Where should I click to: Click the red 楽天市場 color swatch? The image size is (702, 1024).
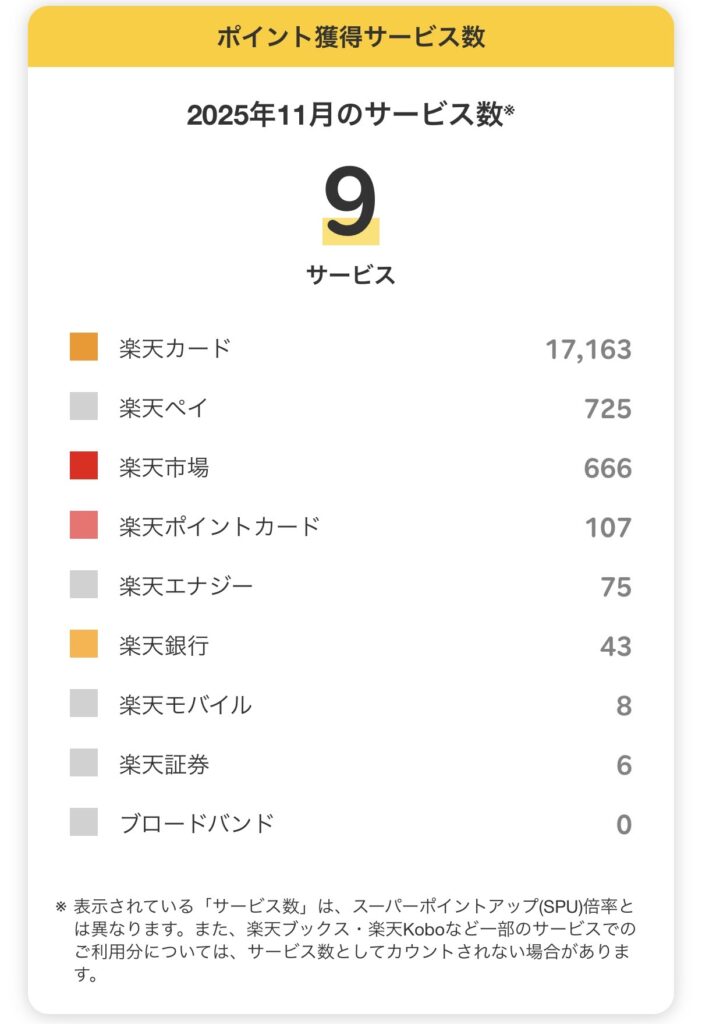click(x=84, y=466)
